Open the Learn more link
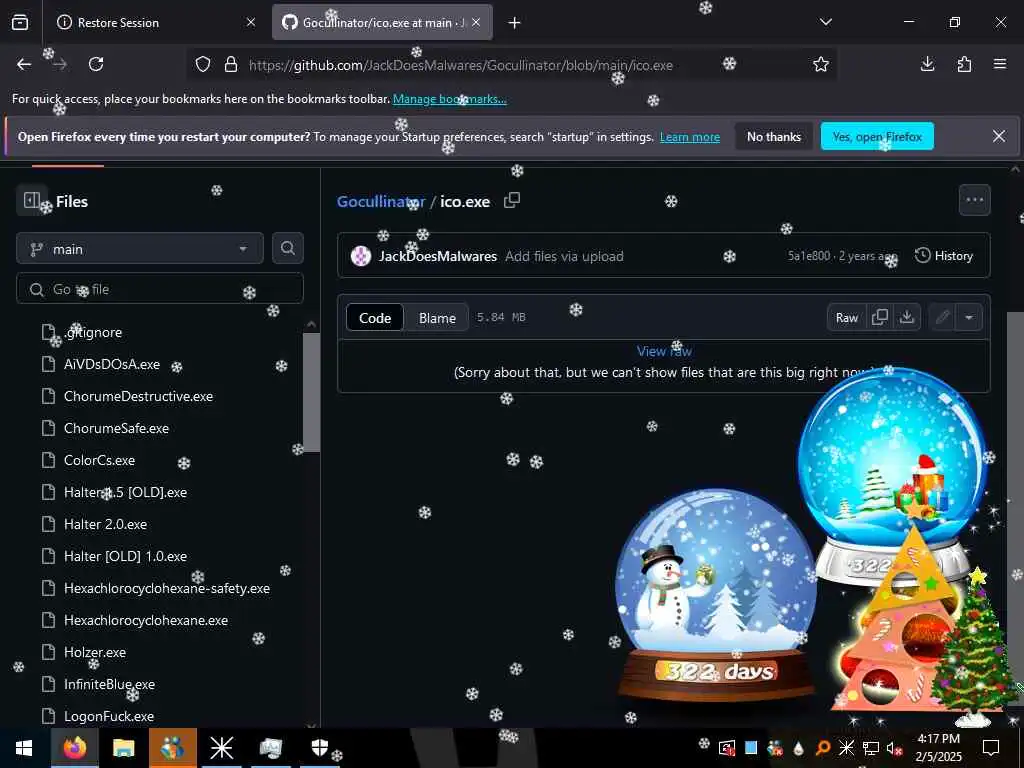 (690, 137)
